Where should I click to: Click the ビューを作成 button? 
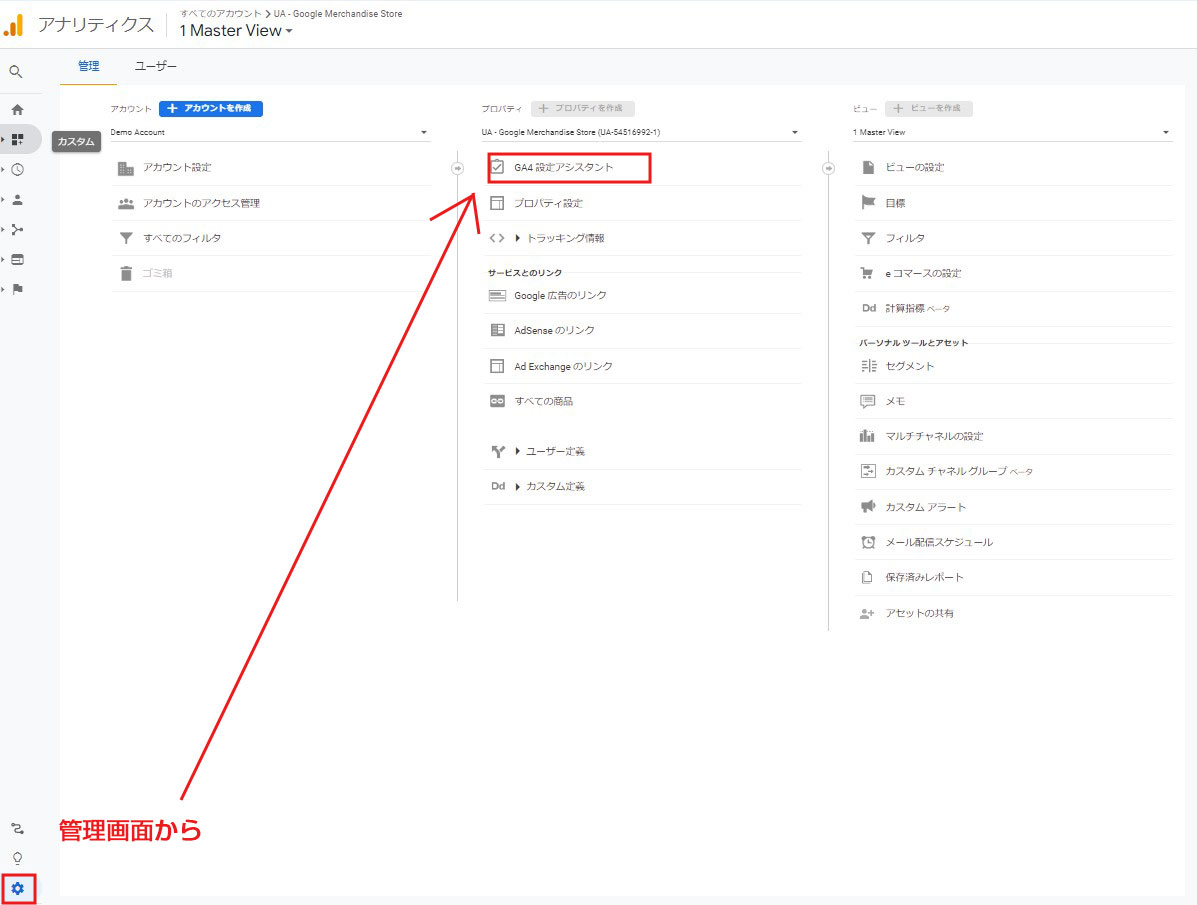click(x=928, y=108)
